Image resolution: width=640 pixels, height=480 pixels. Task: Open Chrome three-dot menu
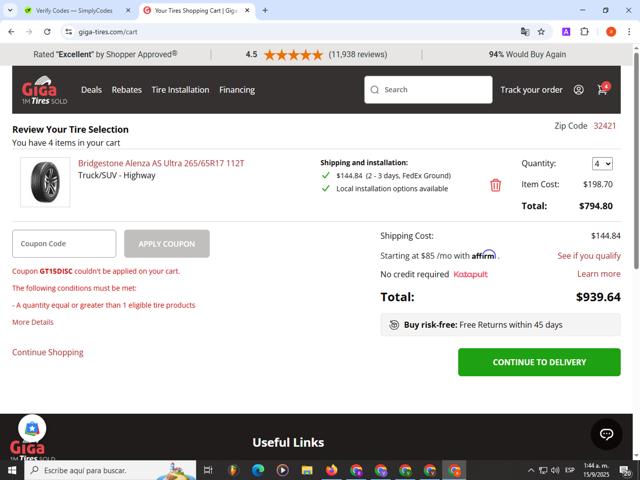[629, 32]
